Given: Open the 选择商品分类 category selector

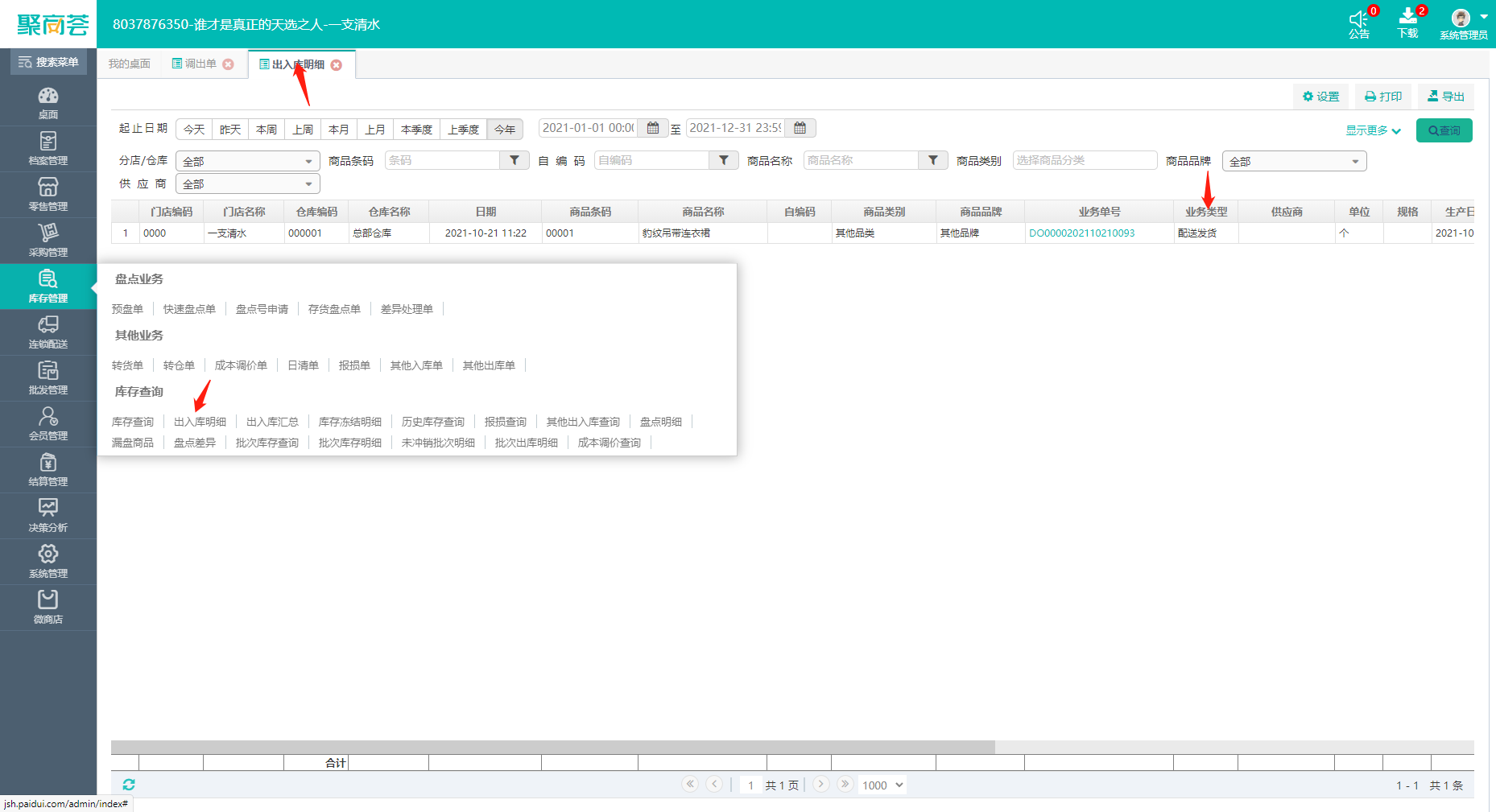Looking at the screenshot, I should (x=1085, y=160).
